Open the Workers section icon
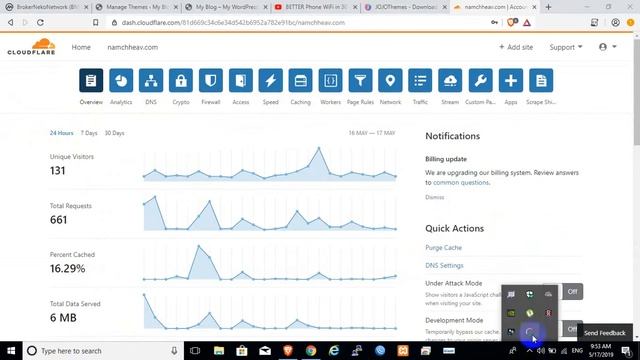 coord(331,80)
